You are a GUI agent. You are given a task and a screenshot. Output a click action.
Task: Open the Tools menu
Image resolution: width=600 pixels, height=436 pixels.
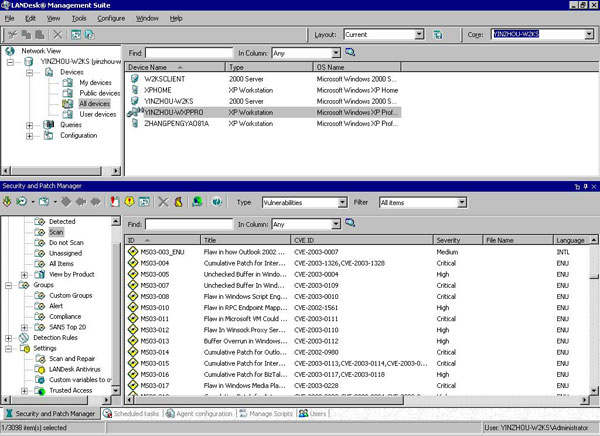pyautogui.click(x=79, y=18)
